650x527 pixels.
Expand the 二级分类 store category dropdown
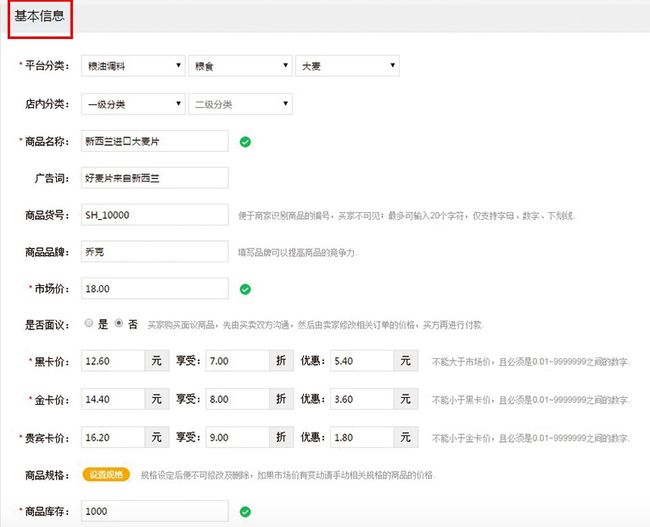240,104
